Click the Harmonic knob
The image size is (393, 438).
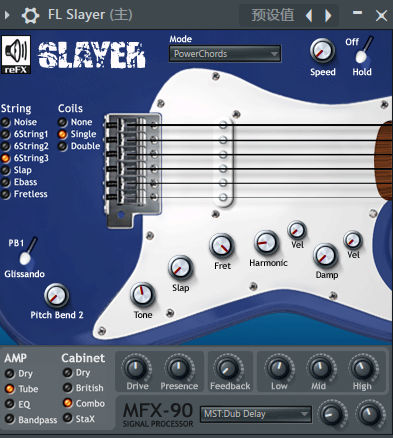pyautogui.click(x=266, y=242)
